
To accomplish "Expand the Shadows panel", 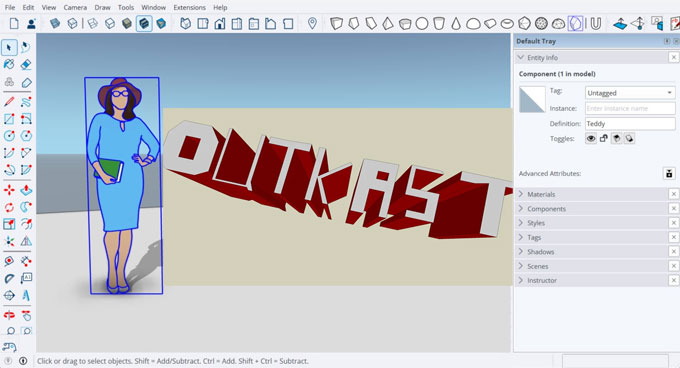I will [521, 251].
